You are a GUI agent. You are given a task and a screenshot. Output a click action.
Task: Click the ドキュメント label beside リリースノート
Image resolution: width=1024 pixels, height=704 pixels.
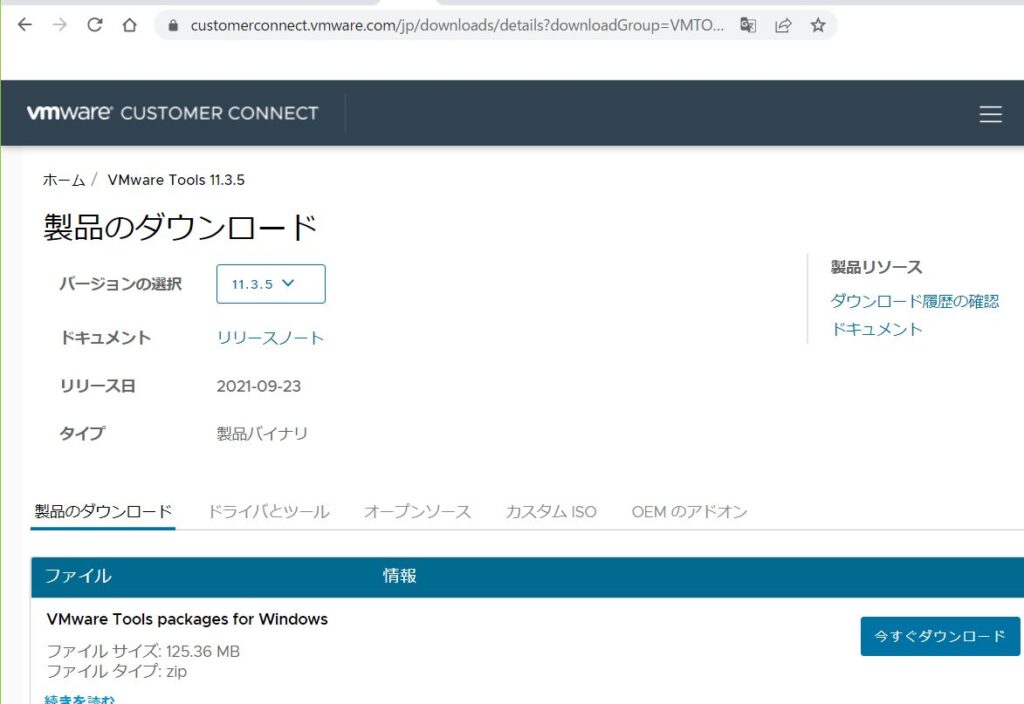pos(105,338)
